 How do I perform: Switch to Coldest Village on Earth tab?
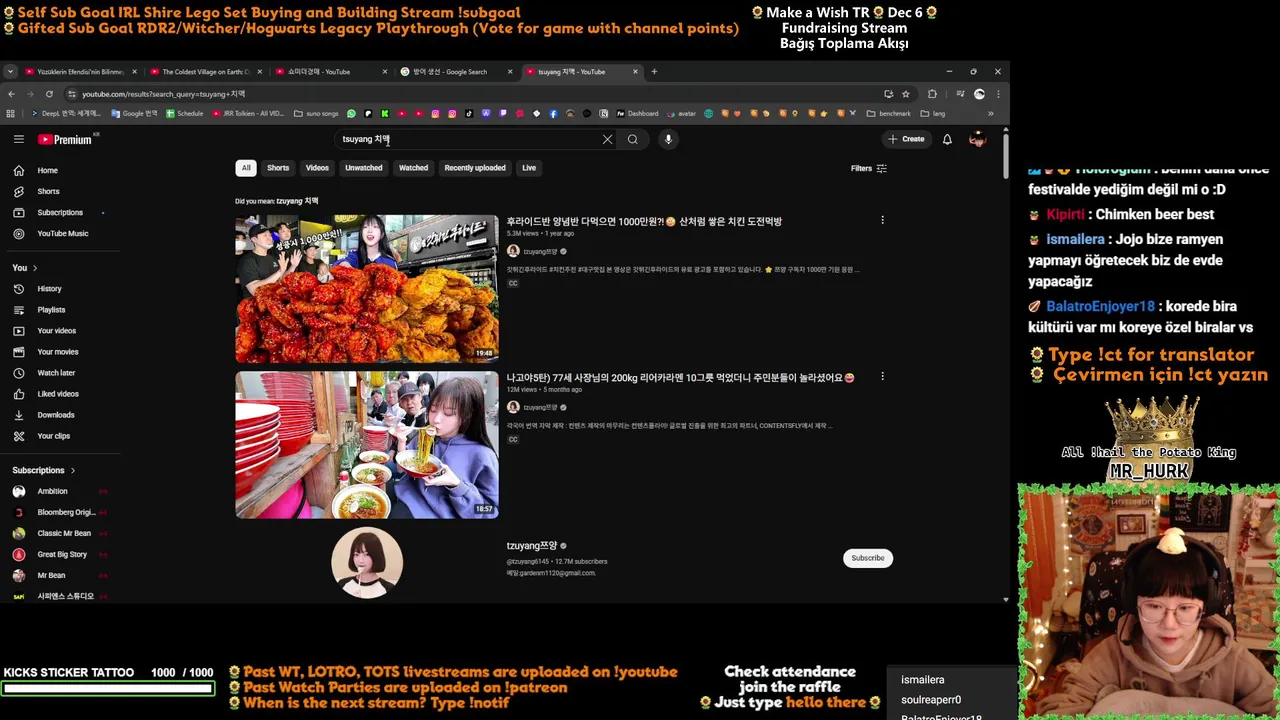coord(205,72)
